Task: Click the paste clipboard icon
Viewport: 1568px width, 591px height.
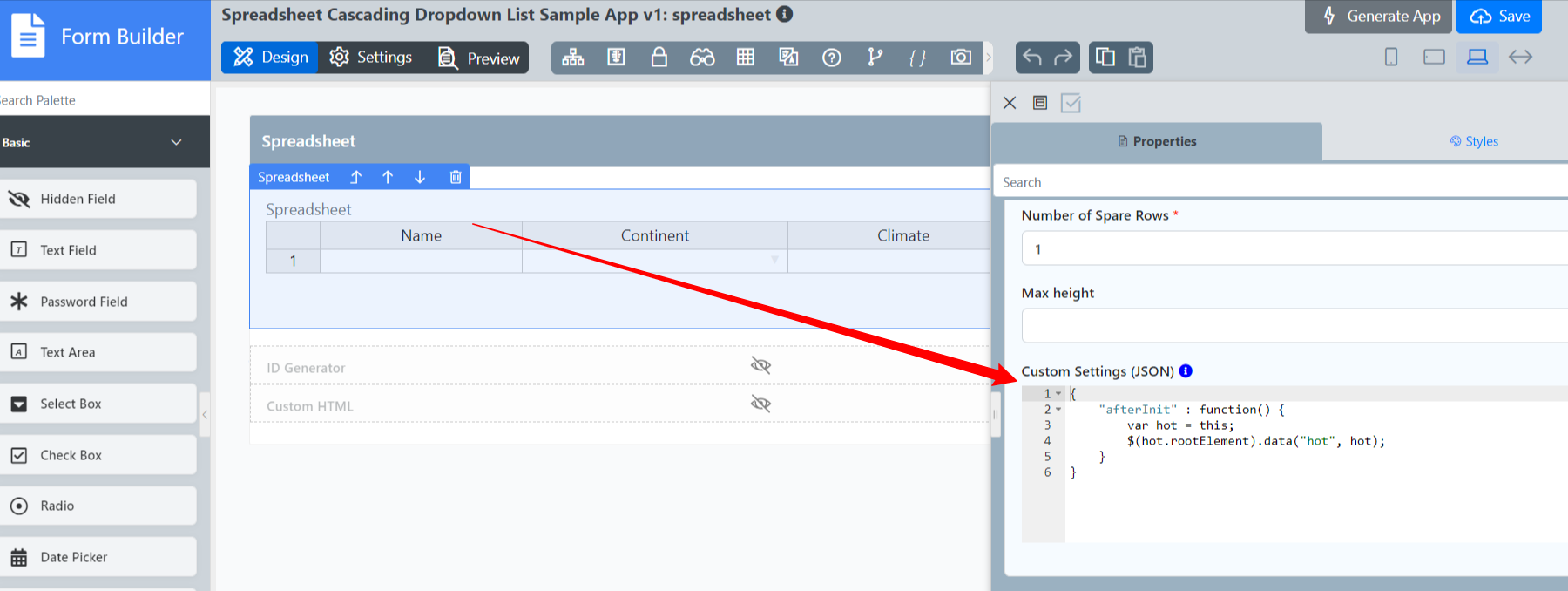Action: pyautogui.click(x=1137, y=58)
